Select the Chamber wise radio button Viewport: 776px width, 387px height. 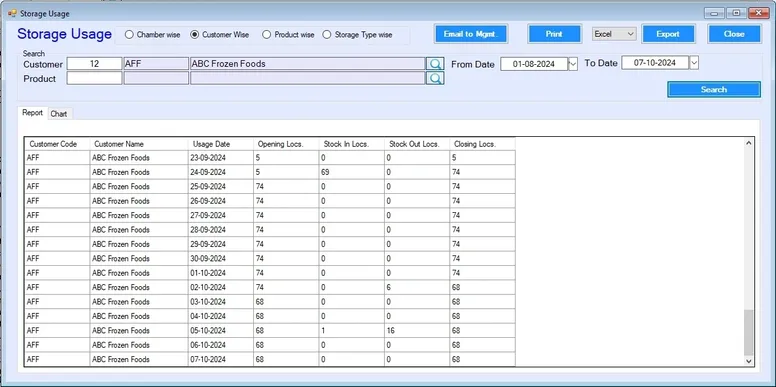coord(129,35)
